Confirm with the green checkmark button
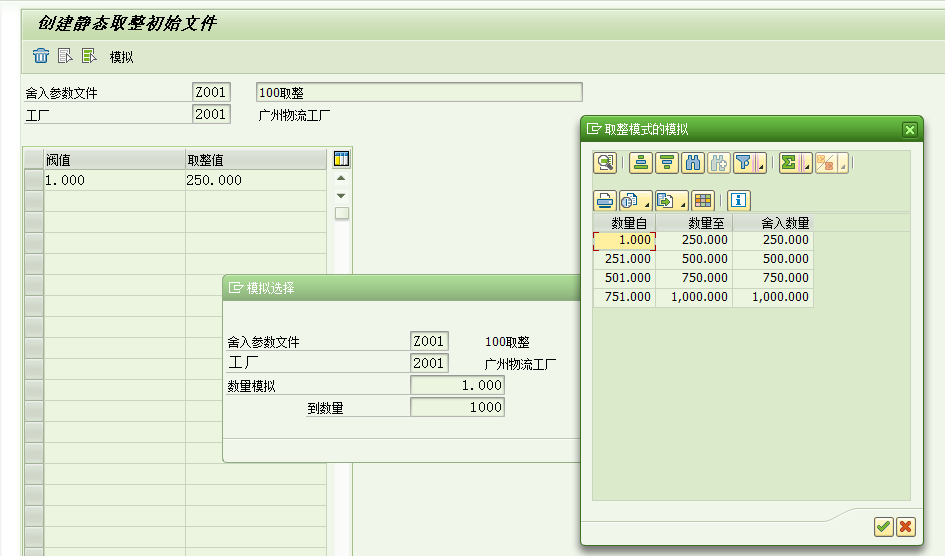The width and height of the screenshot is (945, 556). [883, 527]
